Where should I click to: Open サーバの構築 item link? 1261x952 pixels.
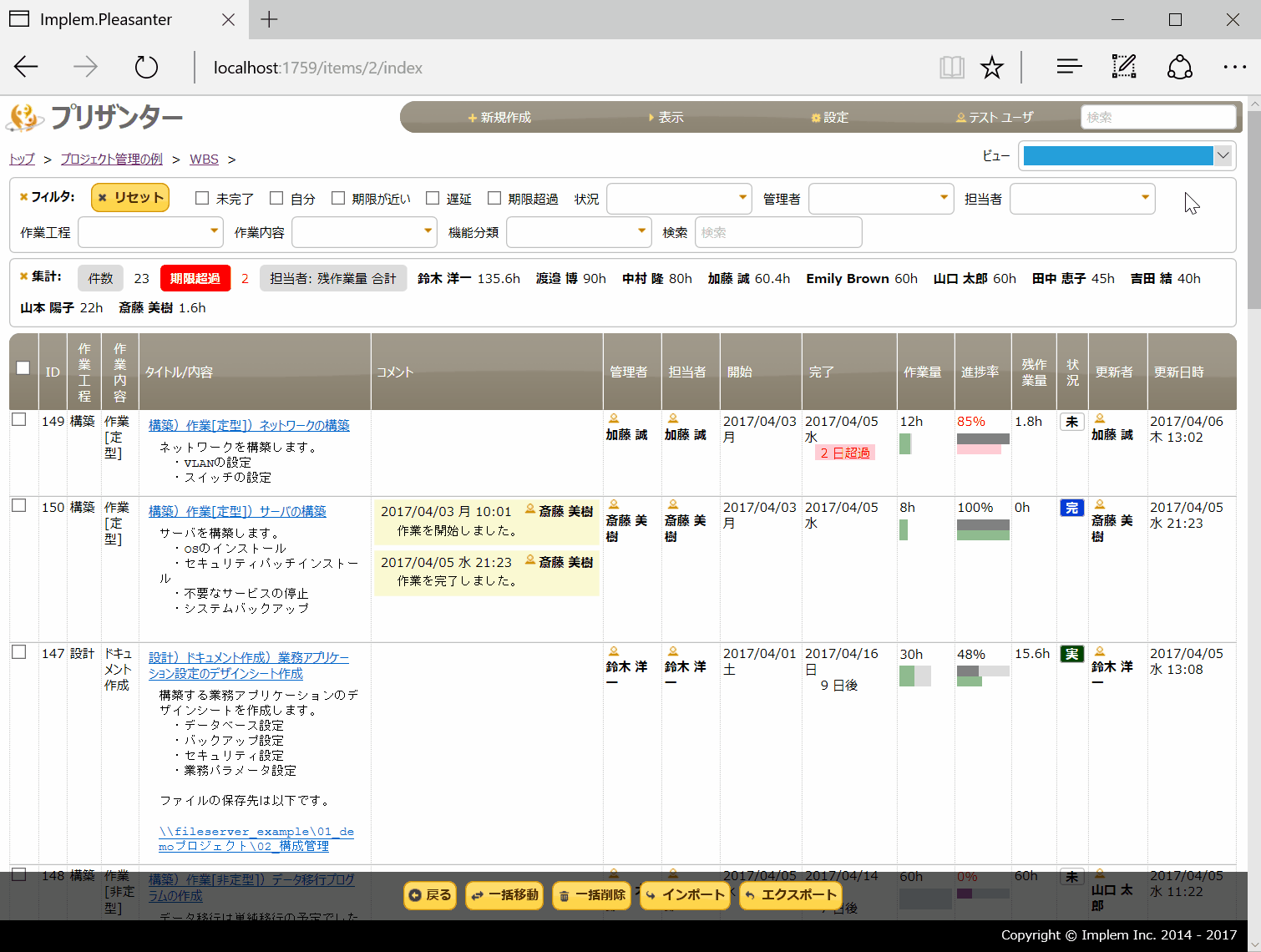point(237,511)
